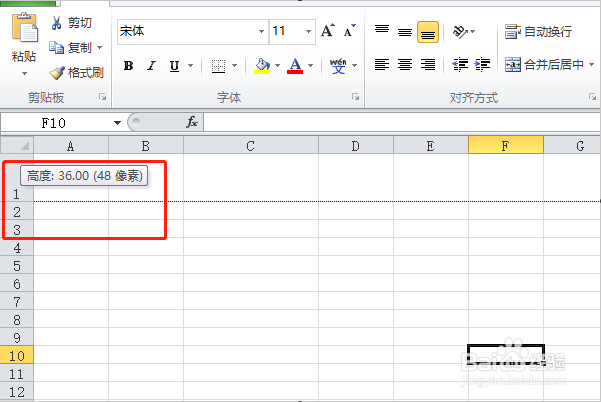This screenshot has height=402, width=601.
Task: Select column B header
Action: [146, 146]
